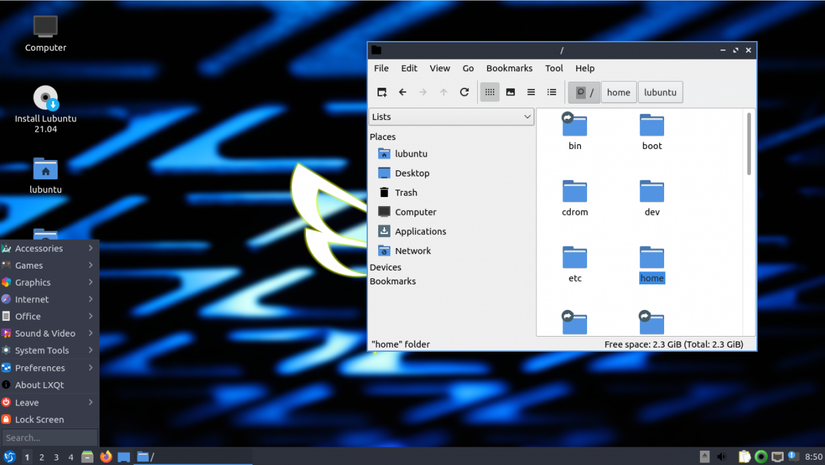Open a new tab in file manager
Screen dimensions: 825x465
[x=381, y=92]
